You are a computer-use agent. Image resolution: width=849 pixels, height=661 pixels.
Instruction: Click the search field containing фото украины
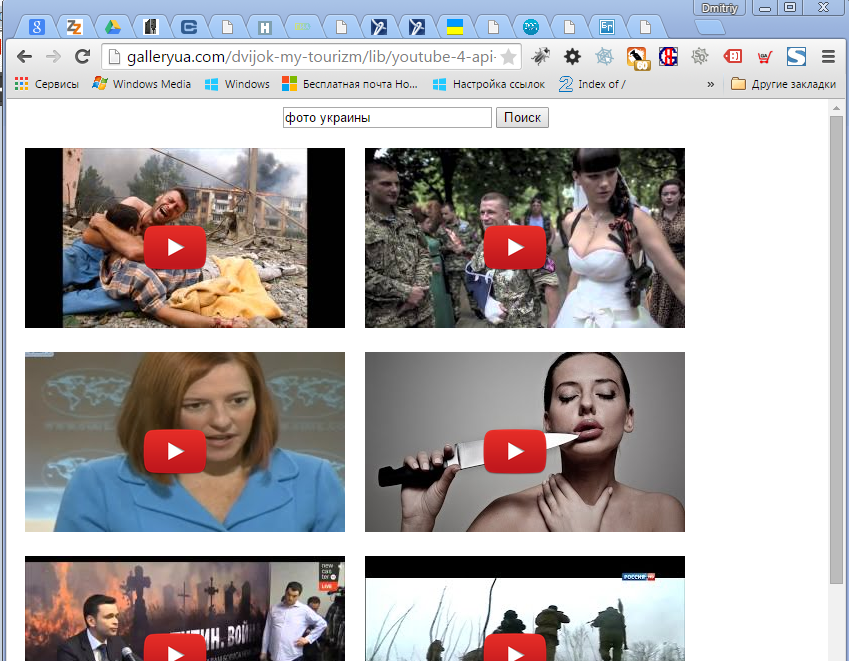click(x=387, y=117)
